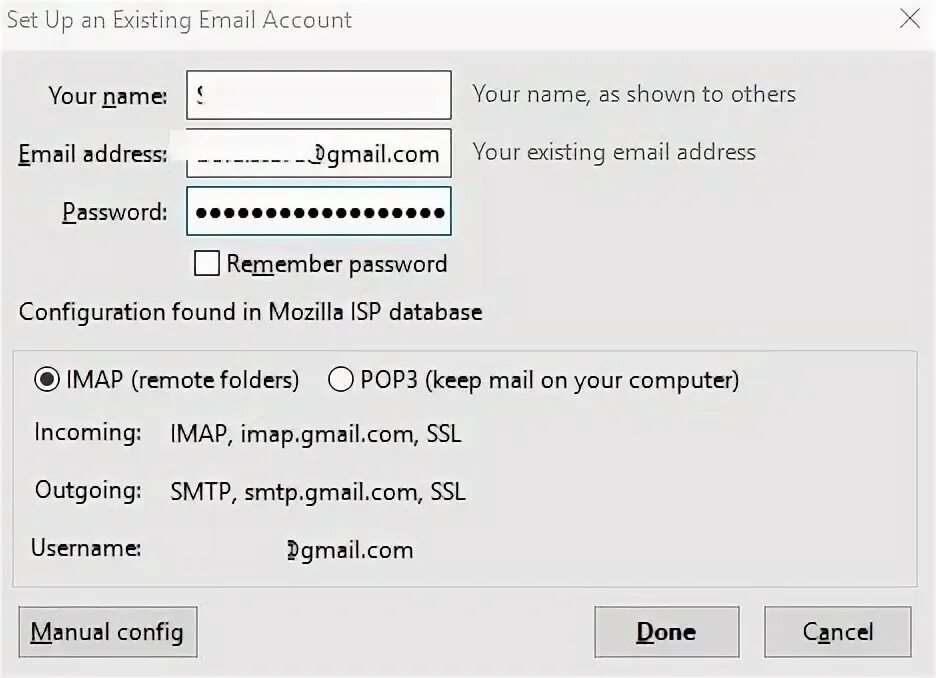This screenshot has height=678, width=936.
Task: Click the "Your name:" field label
Action: coord(107,96)
